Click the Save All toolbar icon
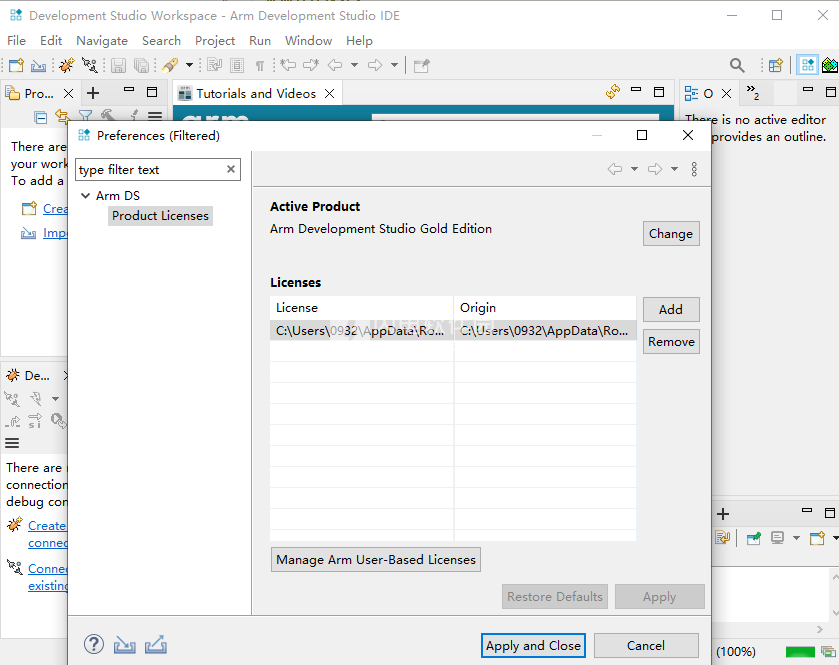The image size is (839, 665). point(141,65)
